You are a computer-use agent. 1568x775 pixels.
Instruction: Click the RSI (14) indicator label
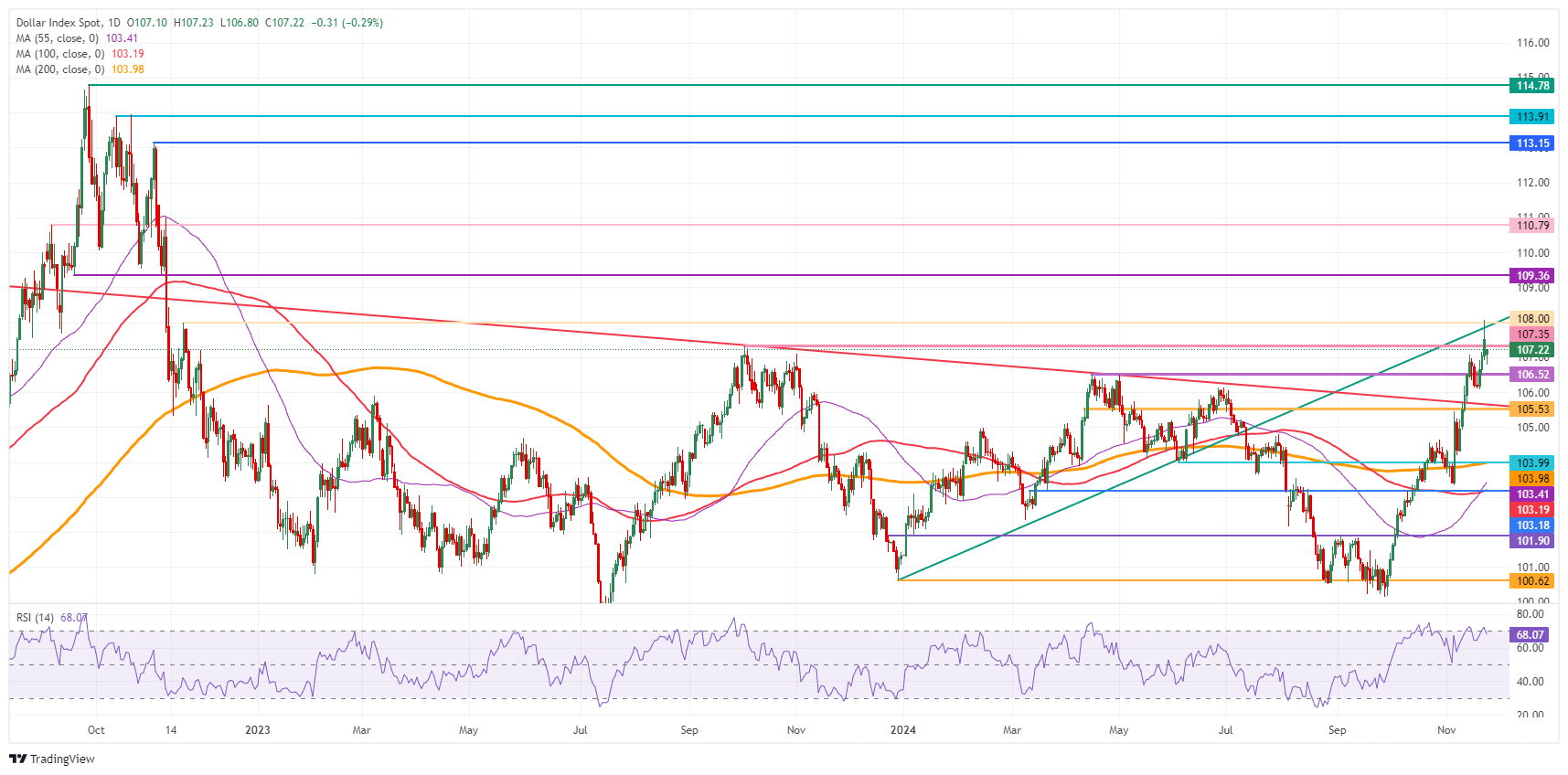coord(35,618)
